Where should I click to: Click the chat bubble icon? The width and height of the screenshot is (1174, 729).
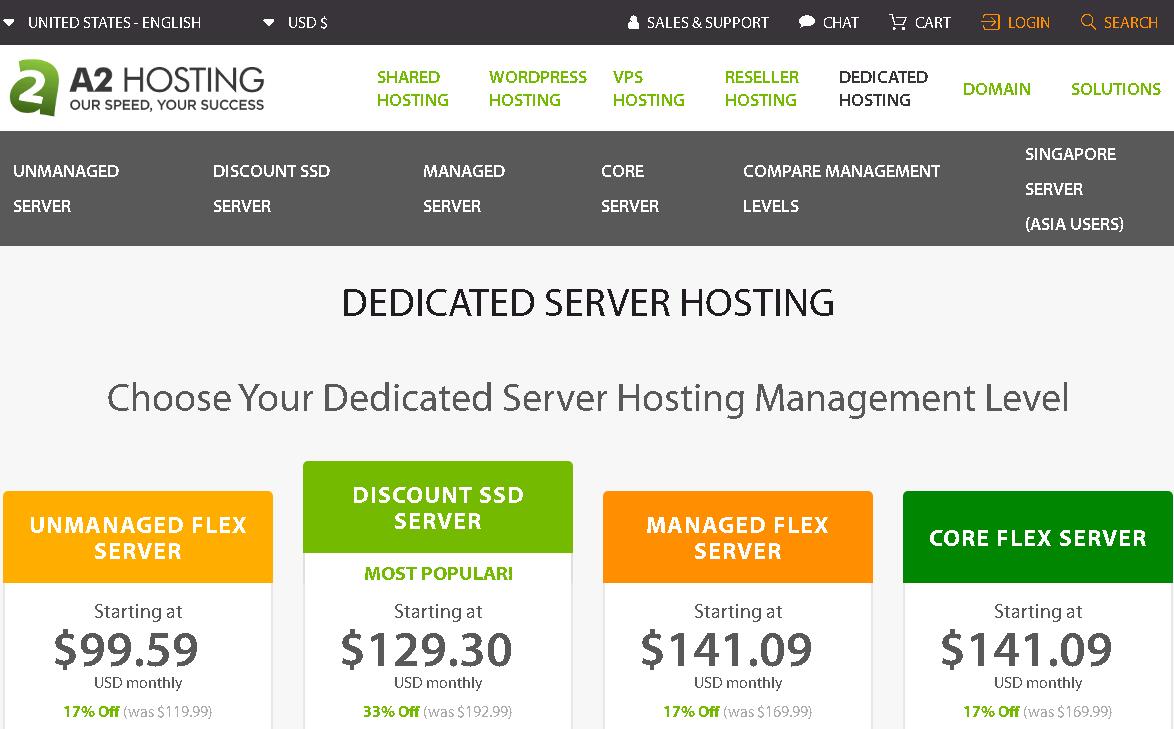(806, 22)
